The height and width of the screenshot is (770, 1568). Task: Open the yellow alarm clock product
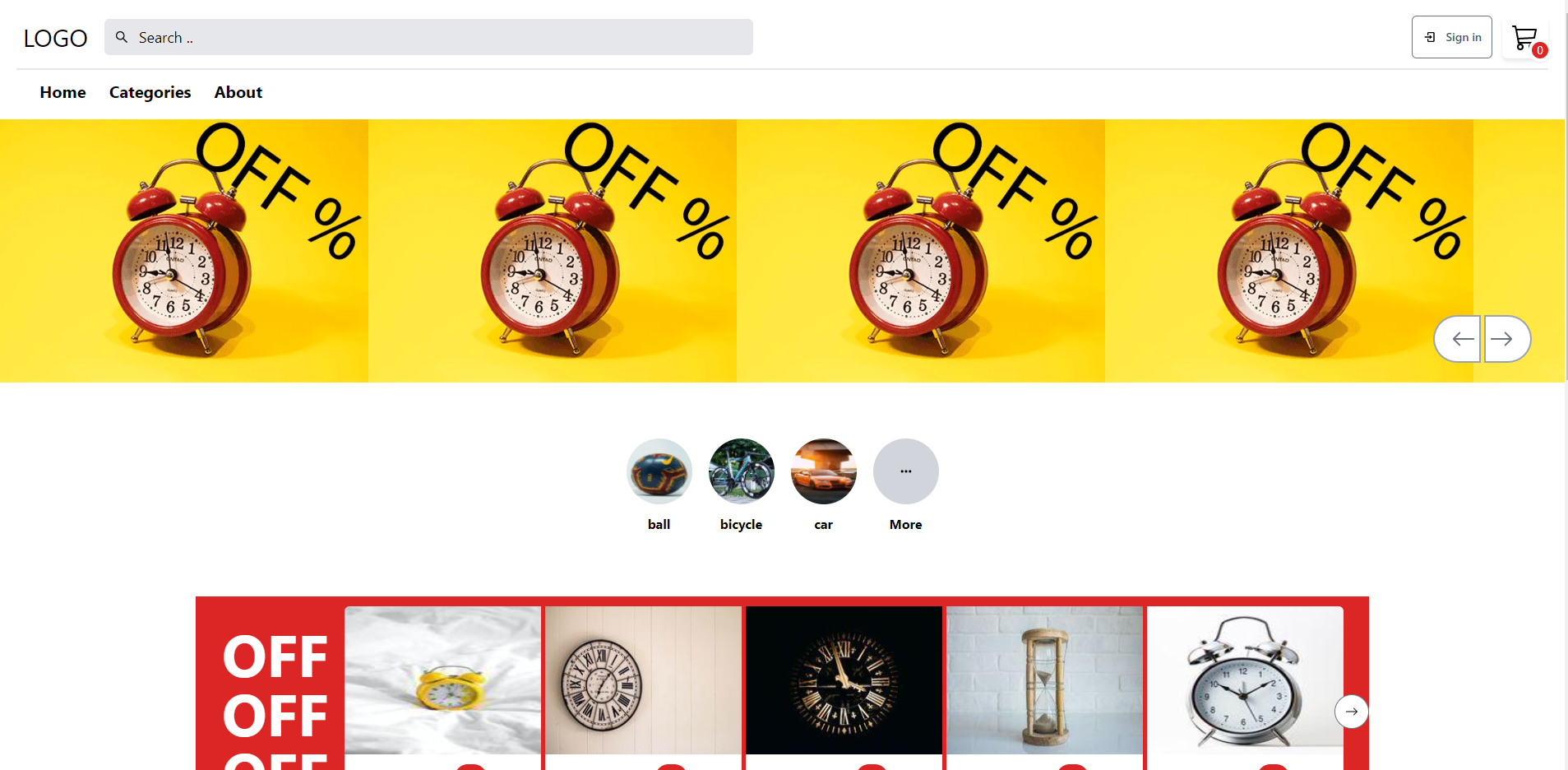coord(443,680)
